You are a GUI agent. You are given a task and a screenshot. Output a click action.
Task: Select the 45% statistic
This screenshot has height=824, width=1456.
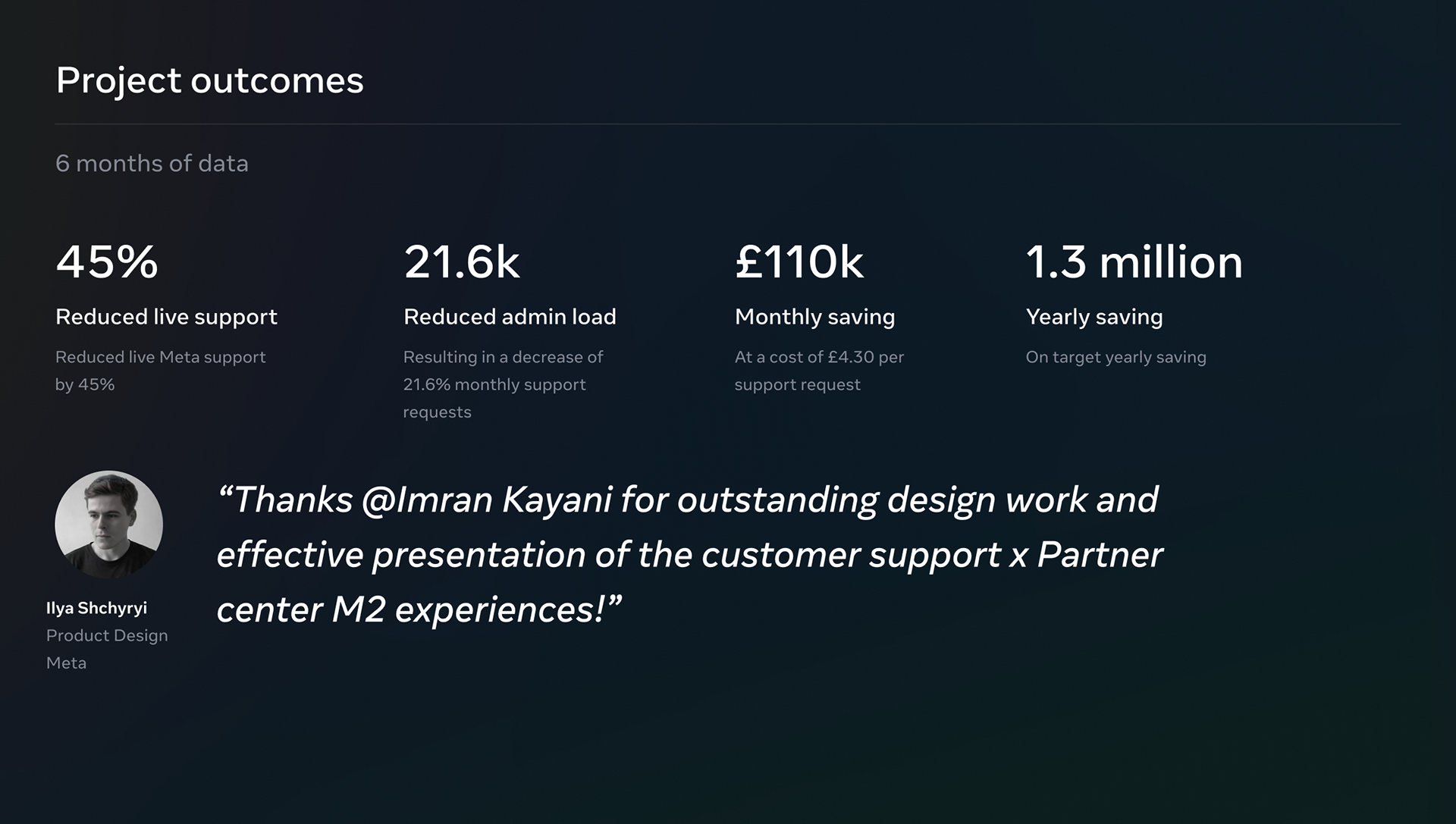click(x=107, y=262)
